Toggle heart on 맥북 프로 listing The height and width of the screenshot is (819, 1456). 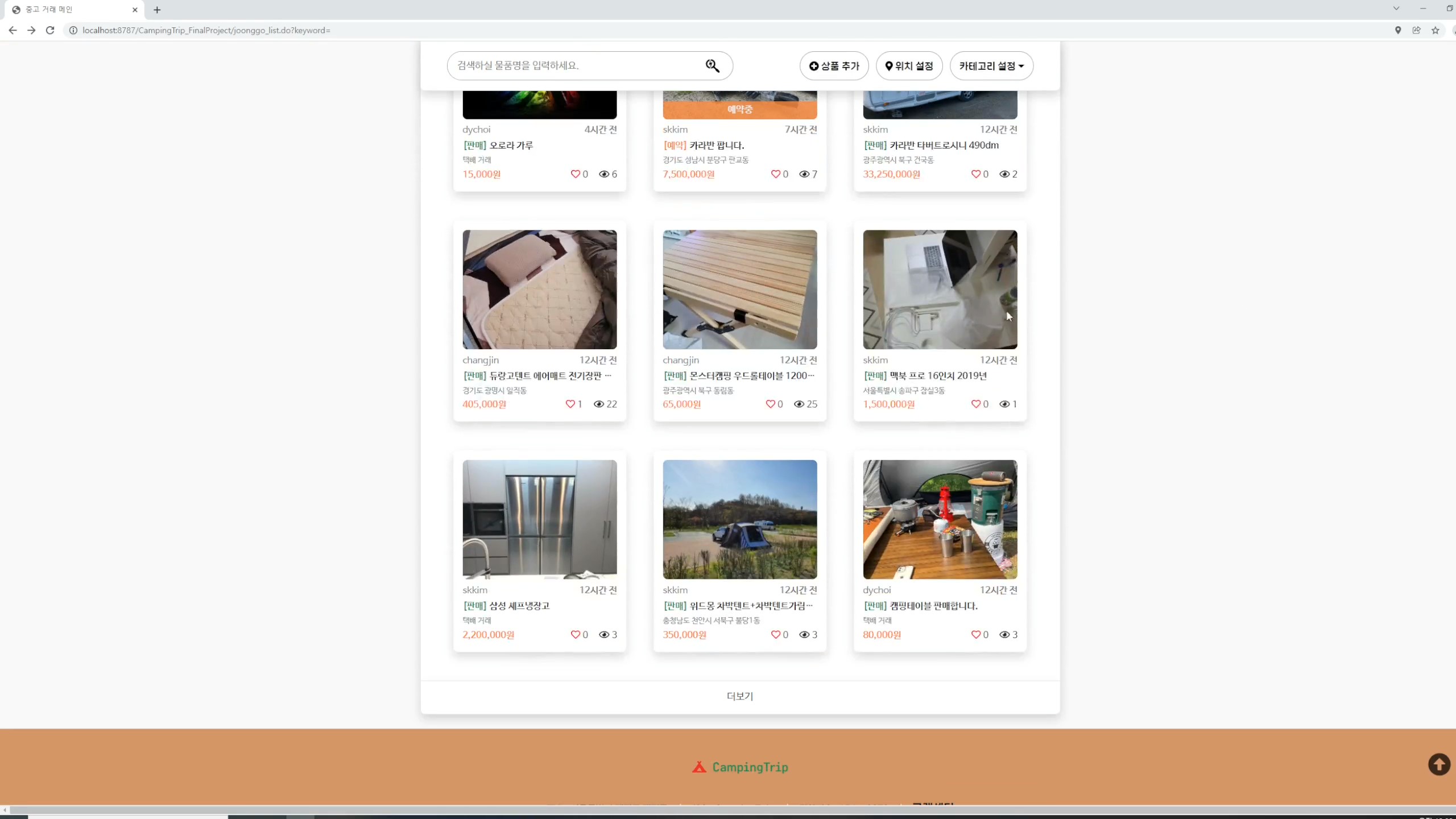(x=975, y=404)
